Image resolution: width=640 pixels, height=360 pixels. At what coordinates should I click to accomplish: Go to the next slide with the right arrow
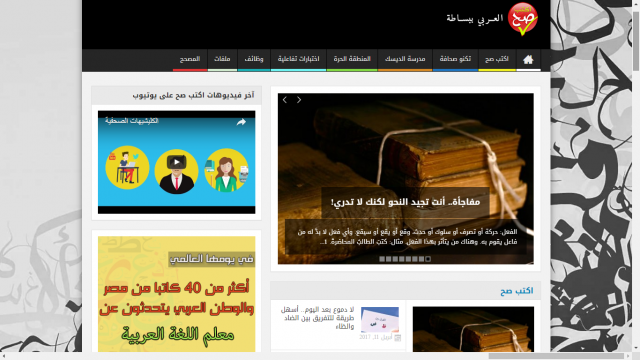point(299,100)
